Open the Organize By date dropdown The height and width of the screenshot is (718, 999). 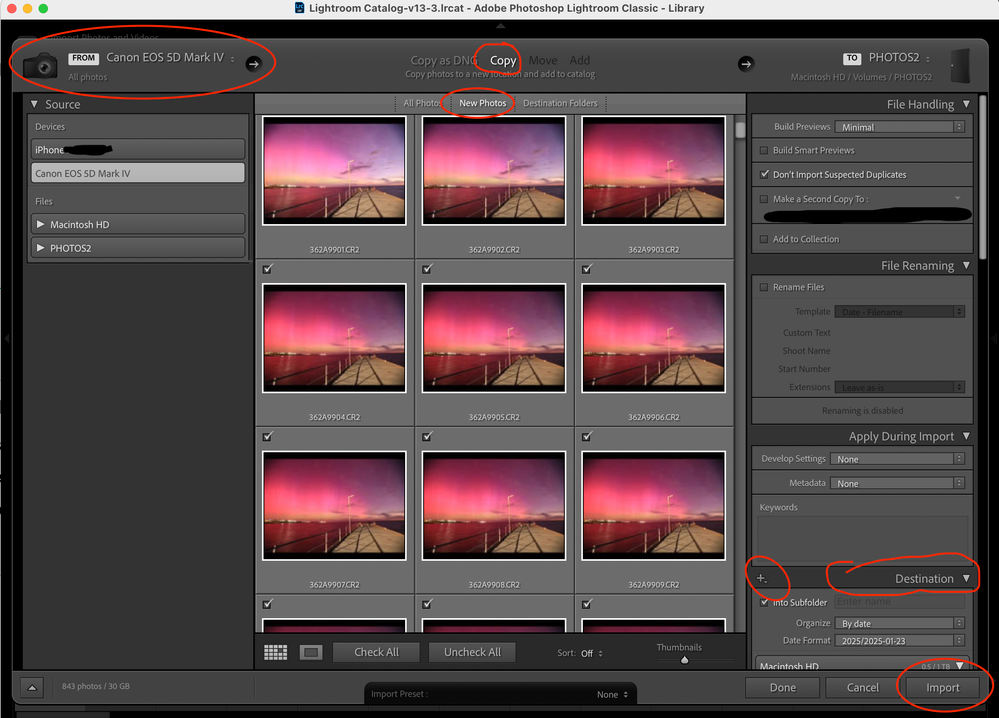pyautogui.click(x=899, y=622)
